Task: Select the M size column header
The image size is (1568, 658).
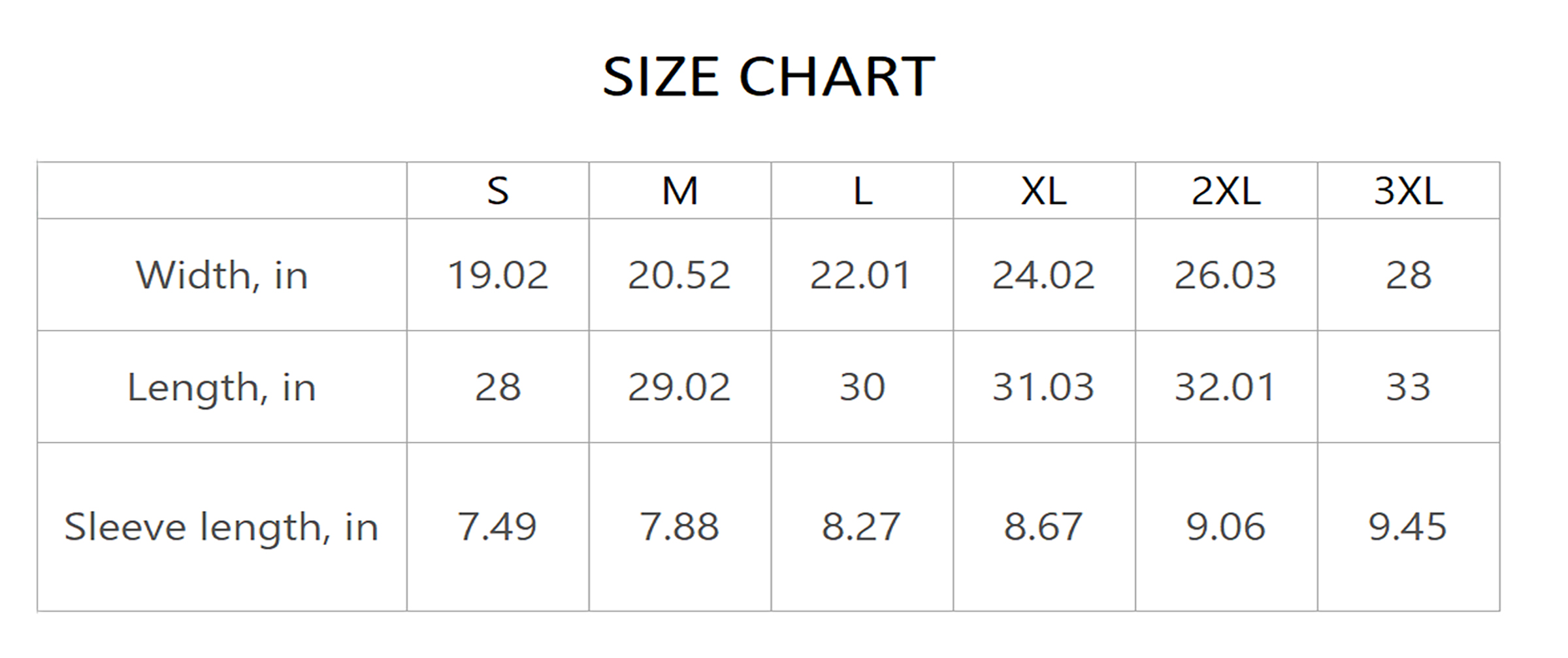Action: [x=680, y=191]
